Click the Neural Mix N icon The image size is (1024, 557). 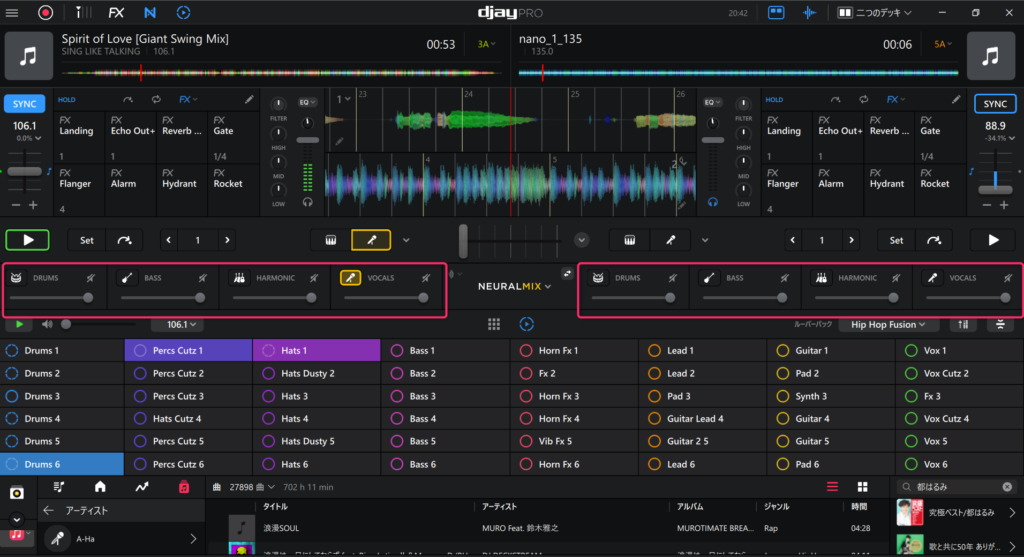point(149,13)
